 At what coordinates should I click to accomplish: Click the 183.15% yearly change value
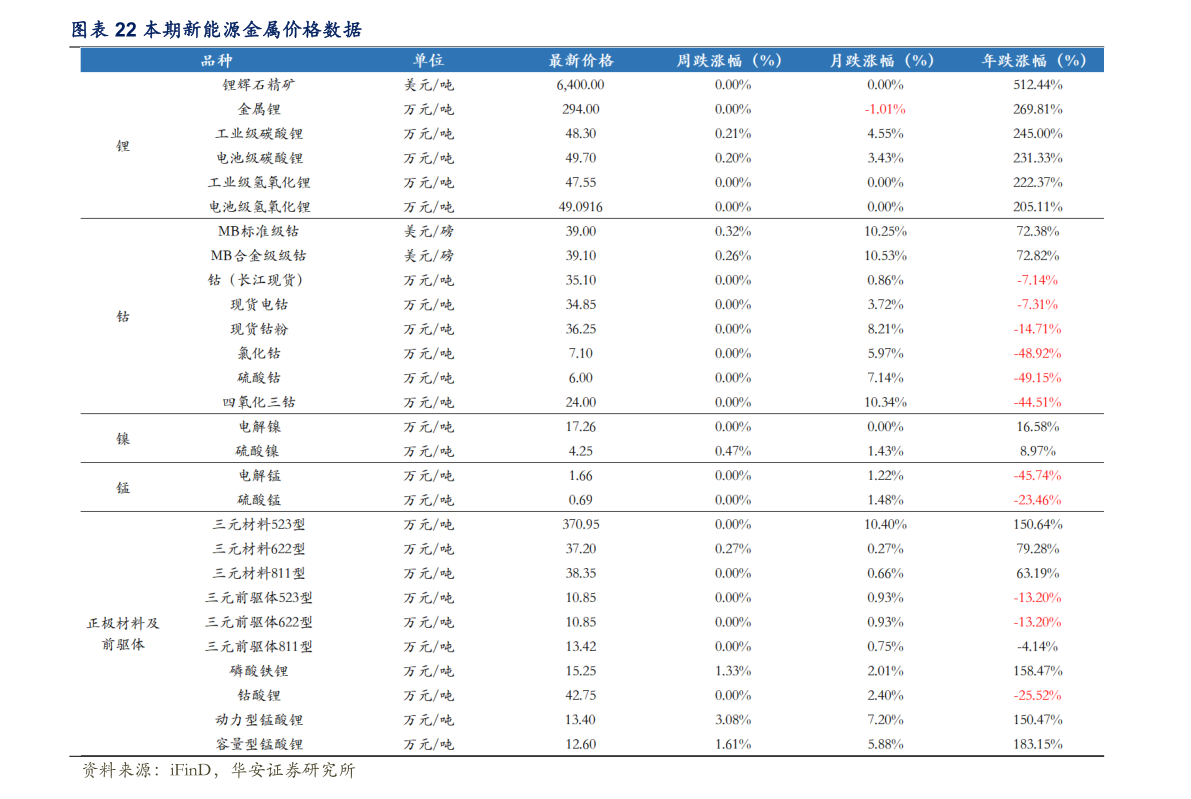coord(1037,744)
